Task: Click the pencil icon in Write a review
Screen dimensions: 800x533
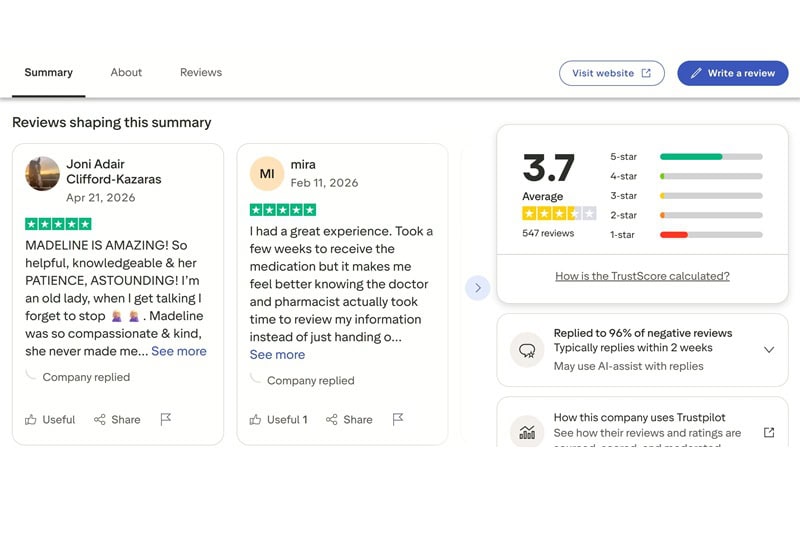Action: click(695, 73)
